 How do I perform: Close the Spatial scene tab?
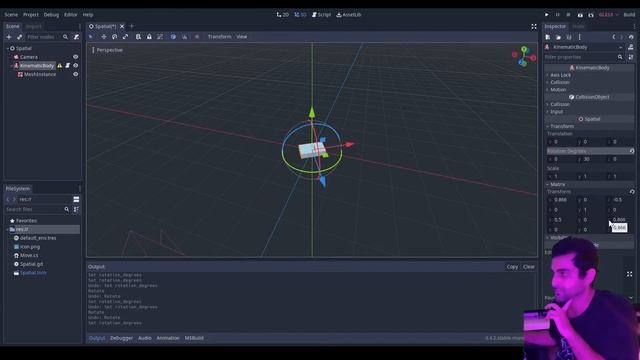122,26
